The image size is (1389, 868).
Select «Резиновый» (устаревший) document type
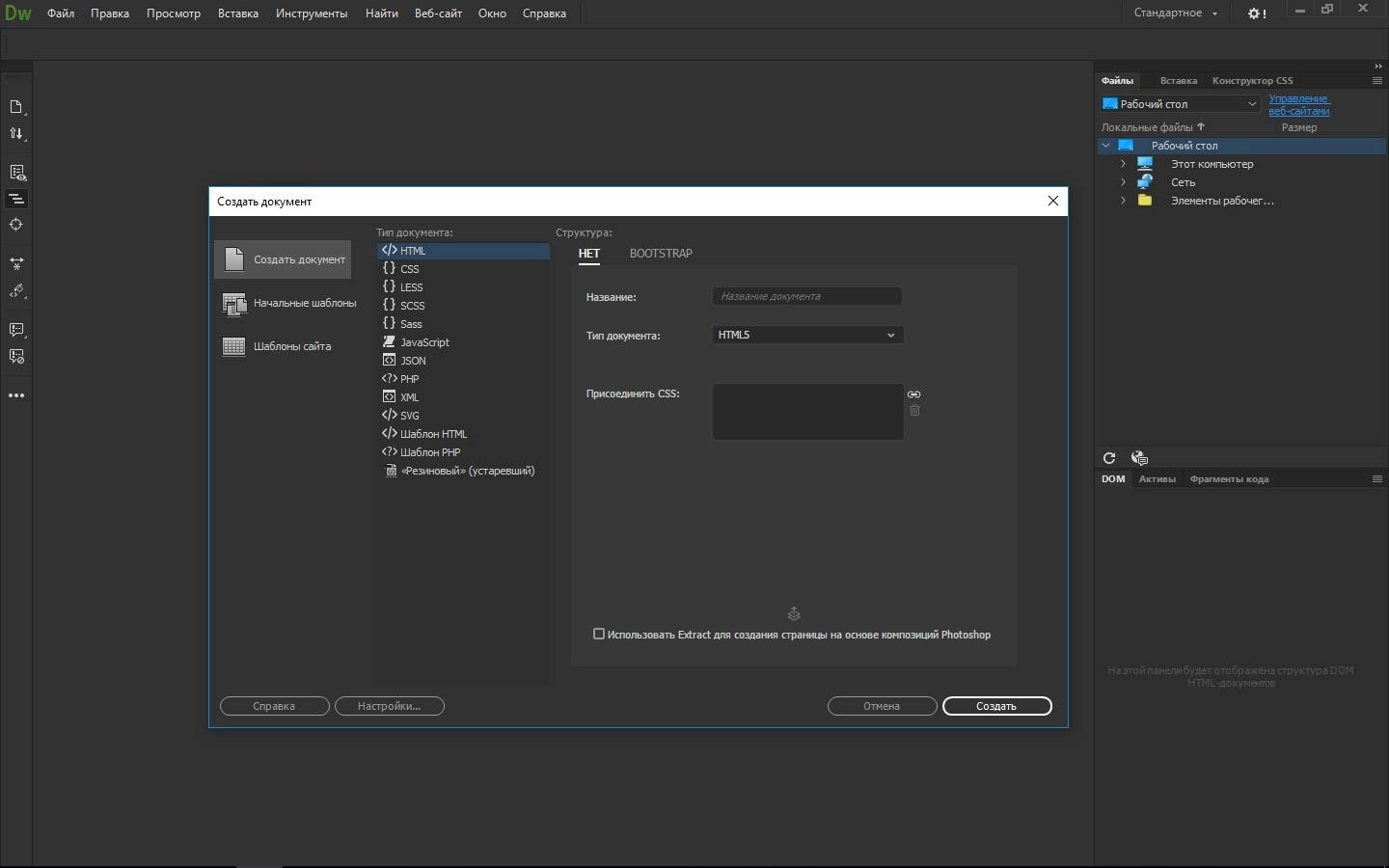click(x=463, y=471)
